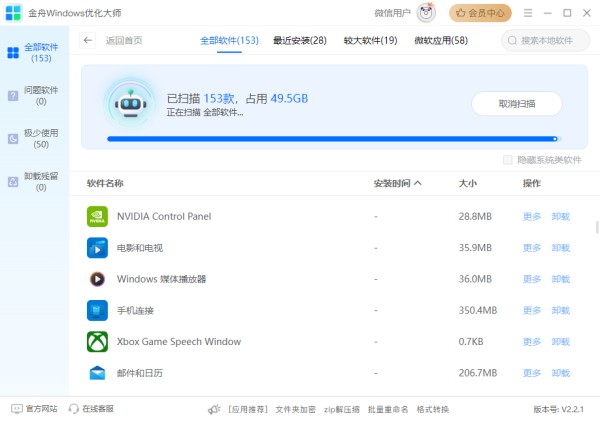Screen dimensions: 600x422
Task: Click the Windows 媒体播放器 icon
Action: point(97,279)
